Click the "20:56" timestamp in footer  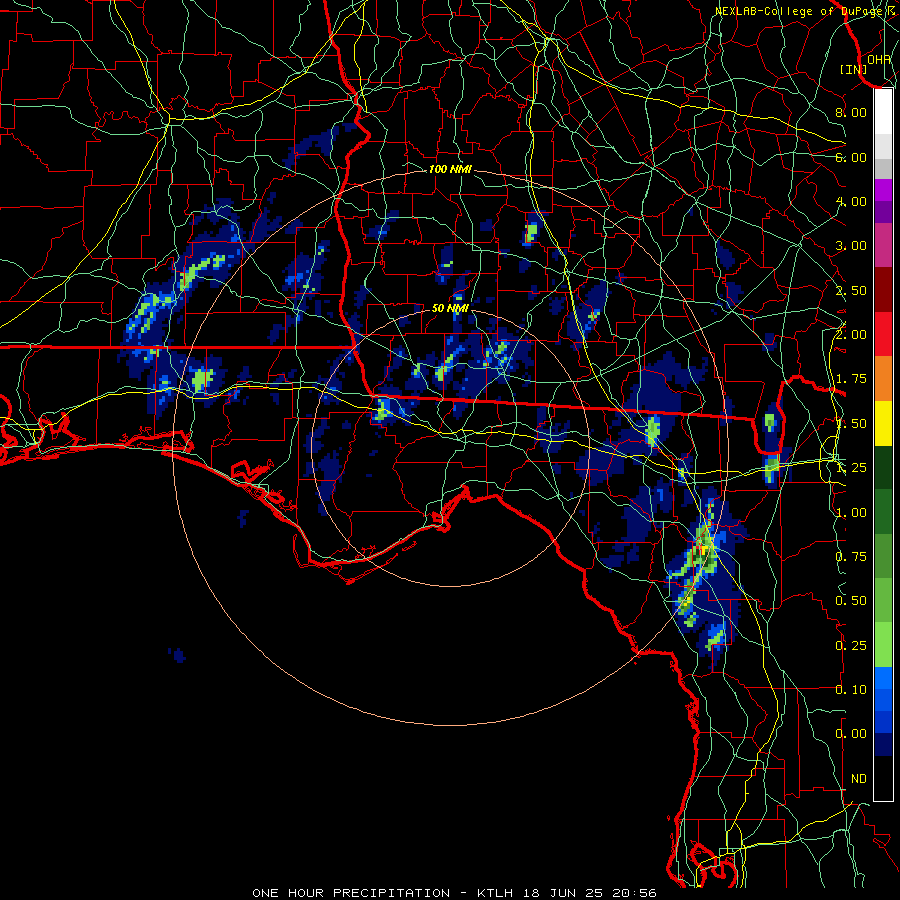(634, 893)
